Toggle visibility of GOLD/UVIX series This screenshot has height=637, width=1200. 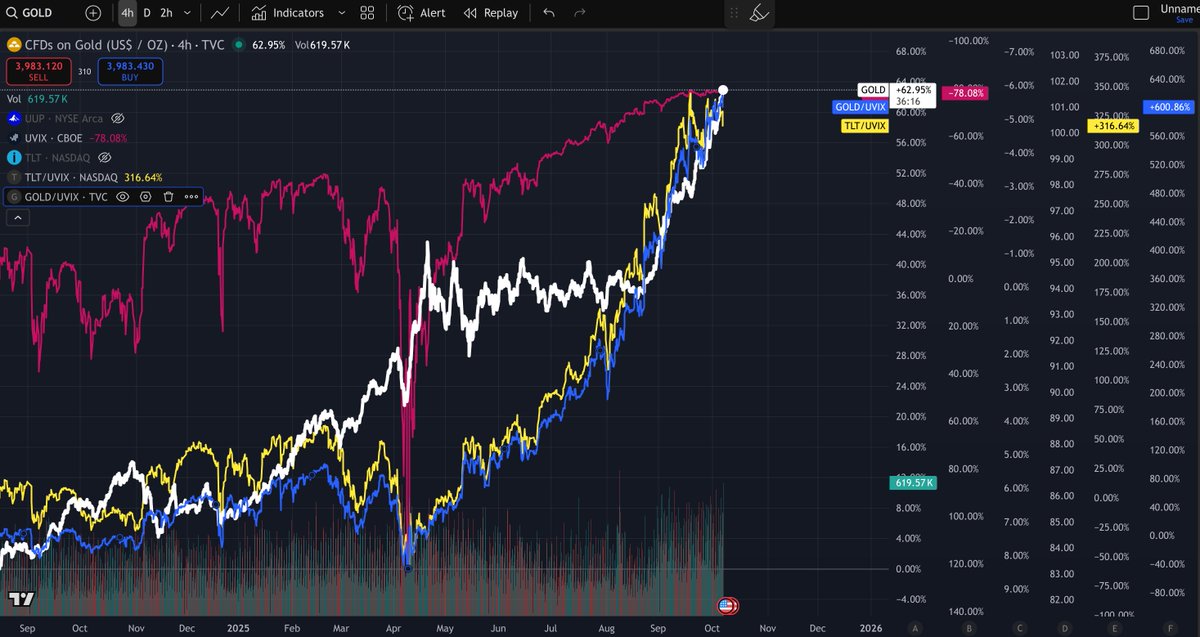[x=123, y=197]
